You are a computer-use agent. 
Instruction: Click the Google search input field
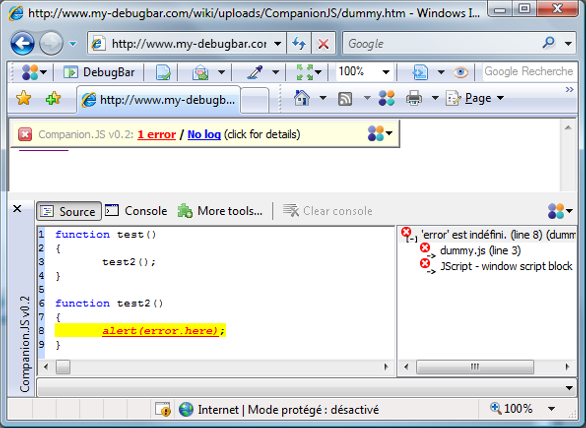443,44
